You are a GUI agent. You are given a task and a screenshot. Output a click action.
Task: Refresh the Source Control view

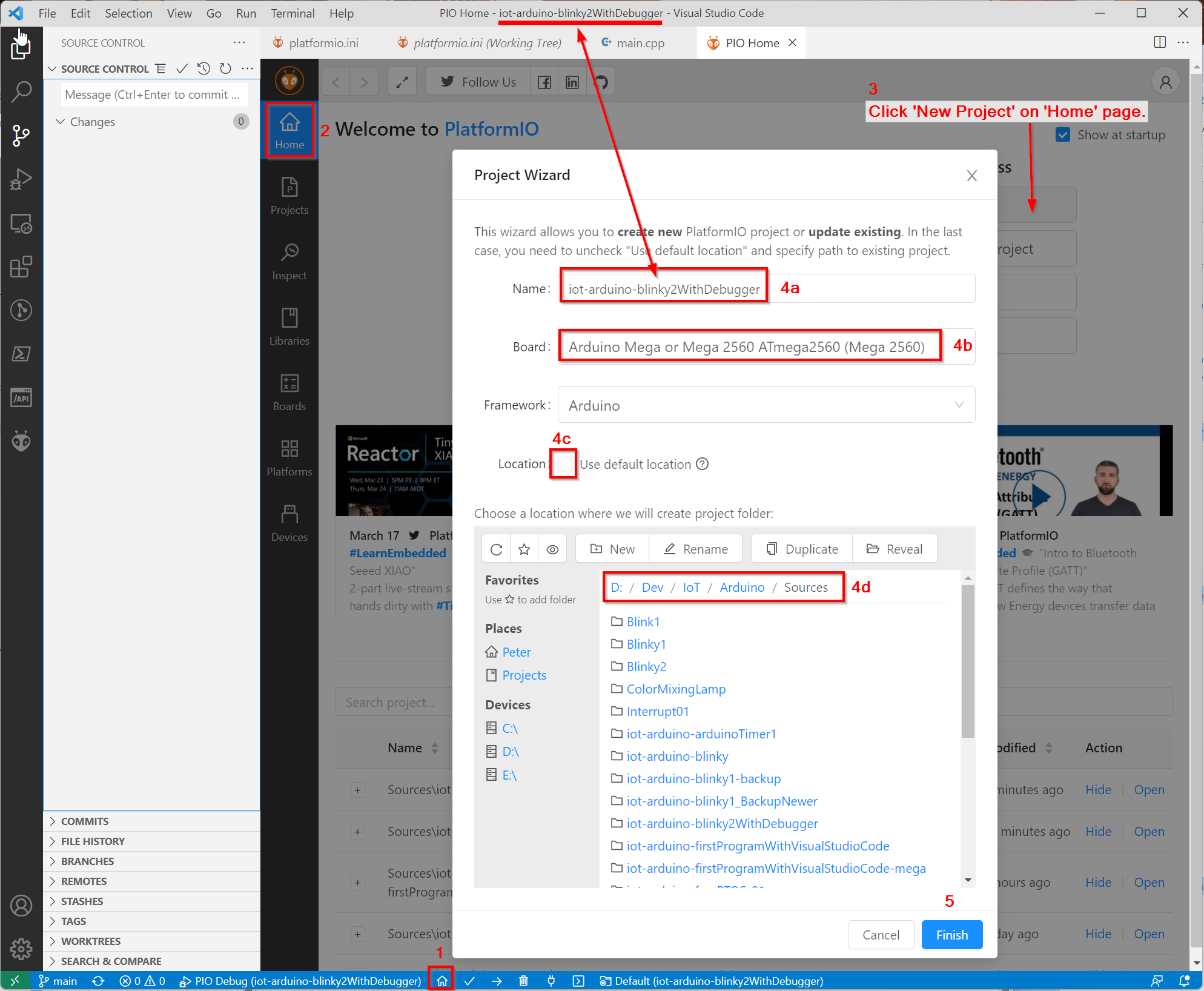click(225, 68)
